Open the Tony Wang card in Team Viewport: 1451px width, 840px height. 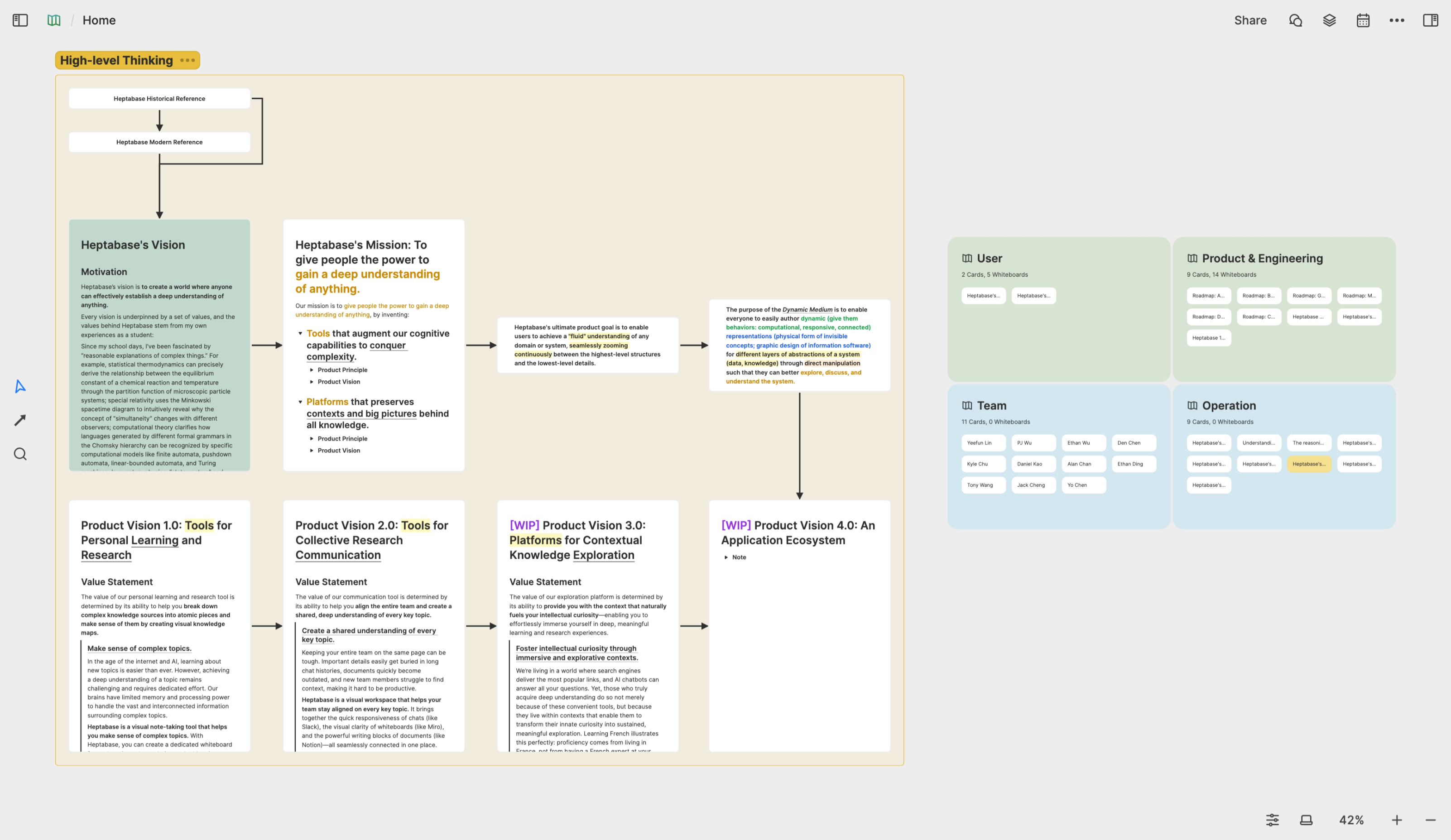(984, 485)
